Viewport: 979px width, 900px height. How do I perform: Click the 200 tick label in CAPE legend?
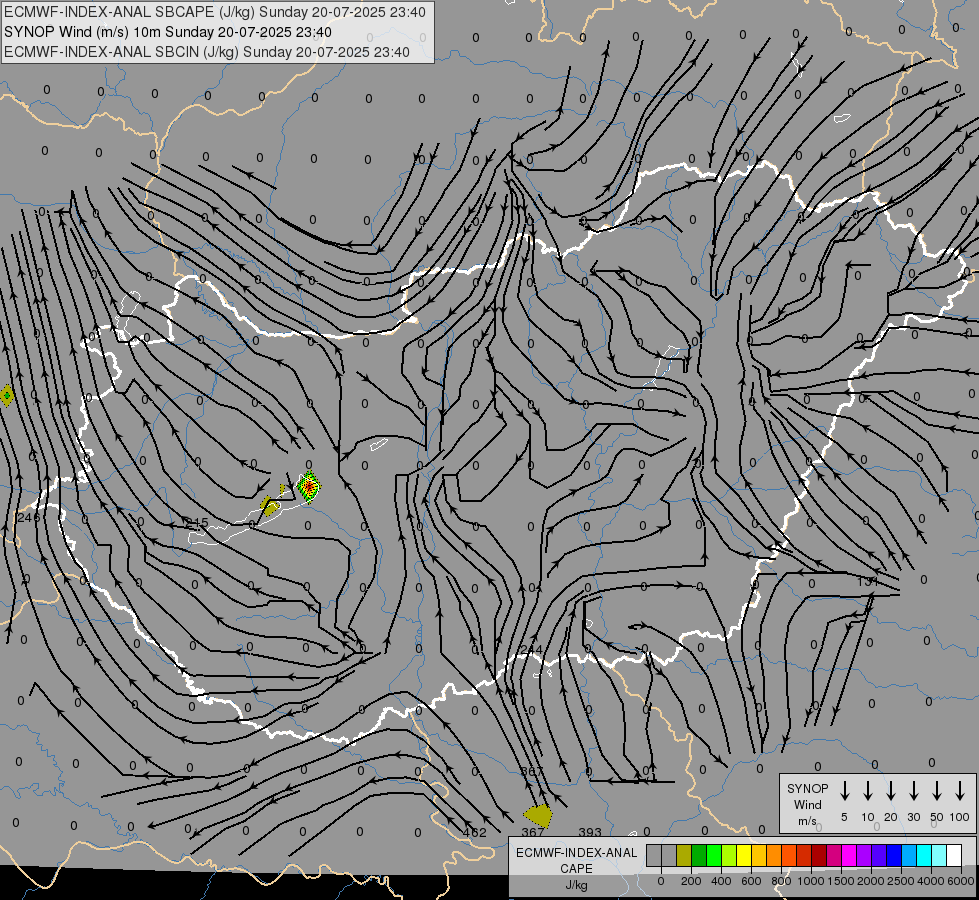point(691,881)
